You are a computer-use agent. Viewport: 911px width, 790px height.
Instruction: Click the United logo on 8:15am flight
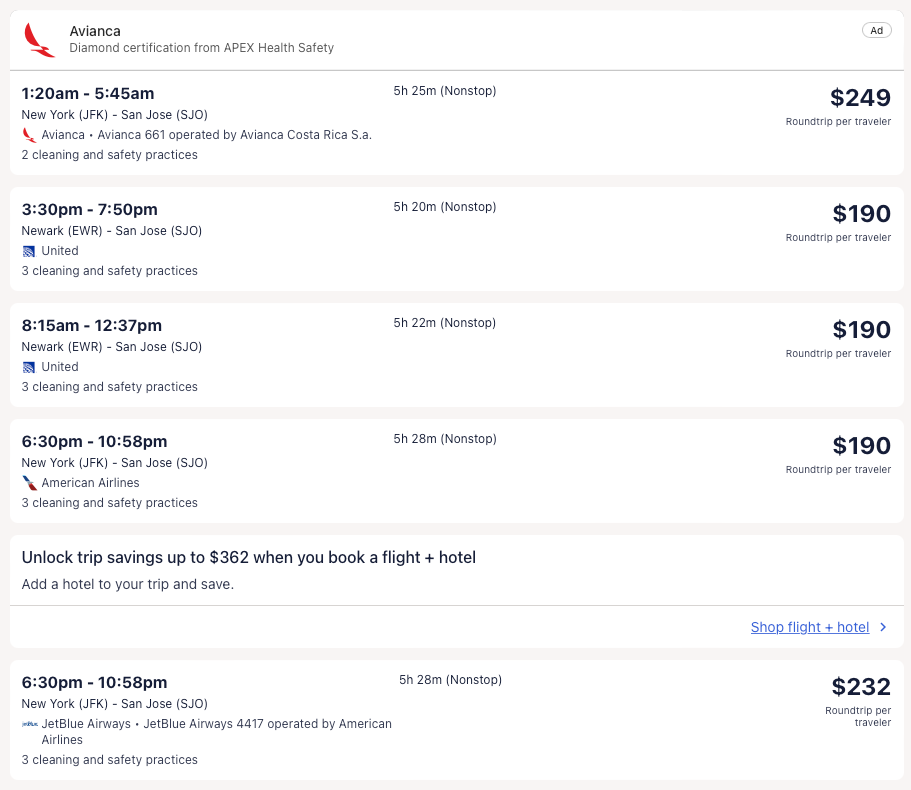click(29, 367)
